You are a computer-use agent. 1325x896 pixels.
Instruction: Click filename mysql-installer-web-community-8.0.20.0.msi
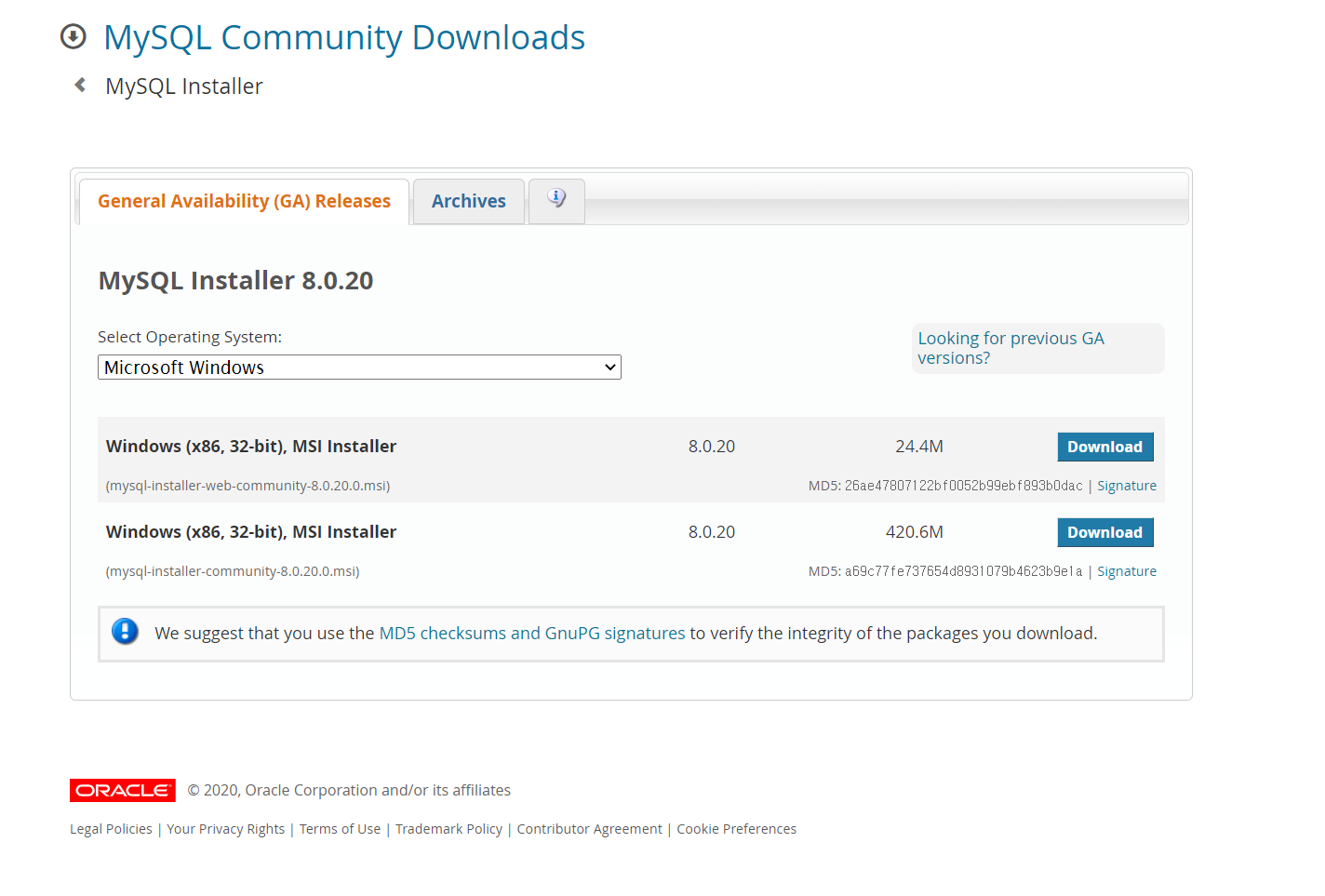[x=248, y=486]
